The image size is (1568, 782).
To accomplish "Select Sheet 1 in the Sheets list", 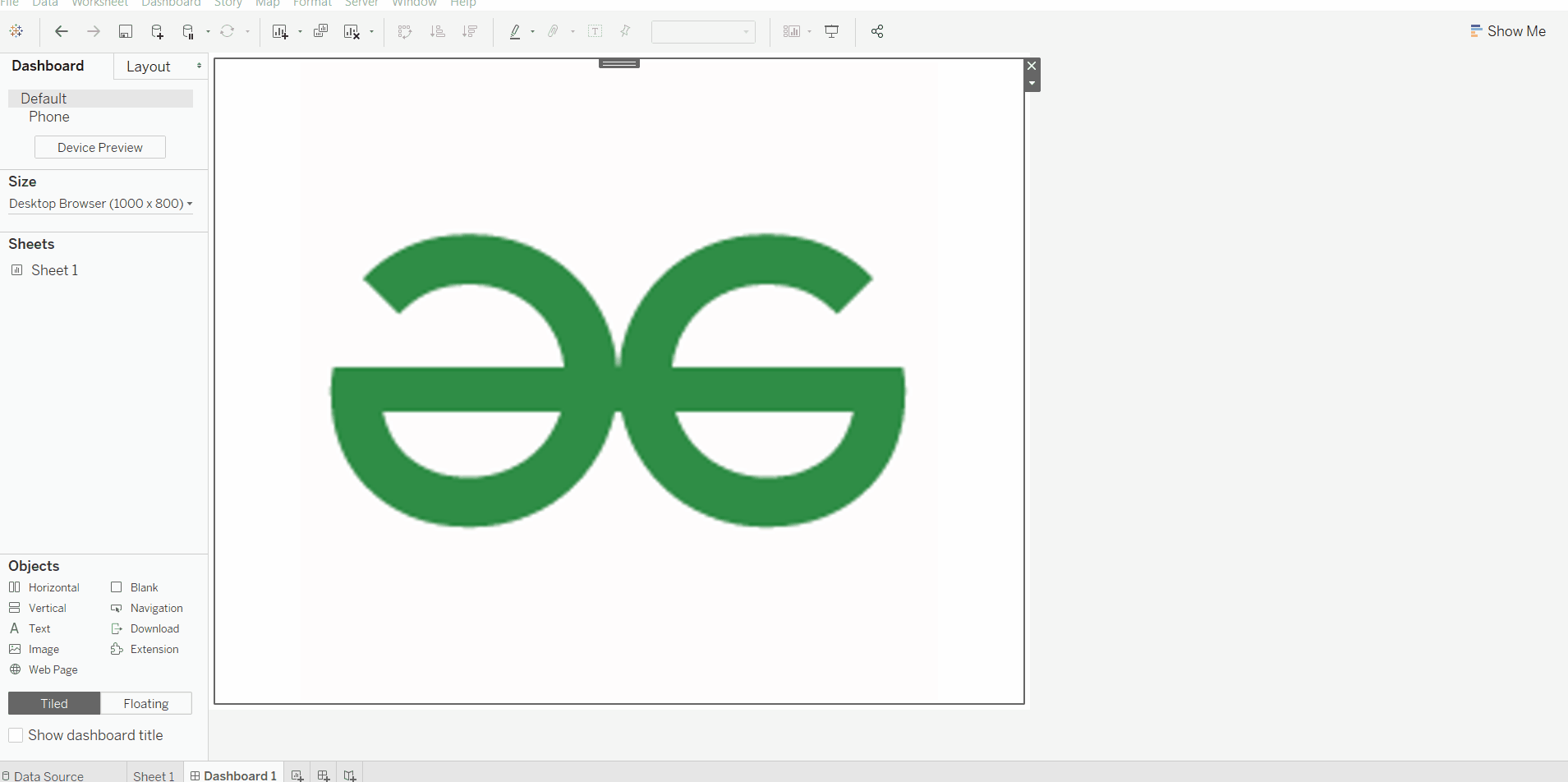I will coord(44,270).
